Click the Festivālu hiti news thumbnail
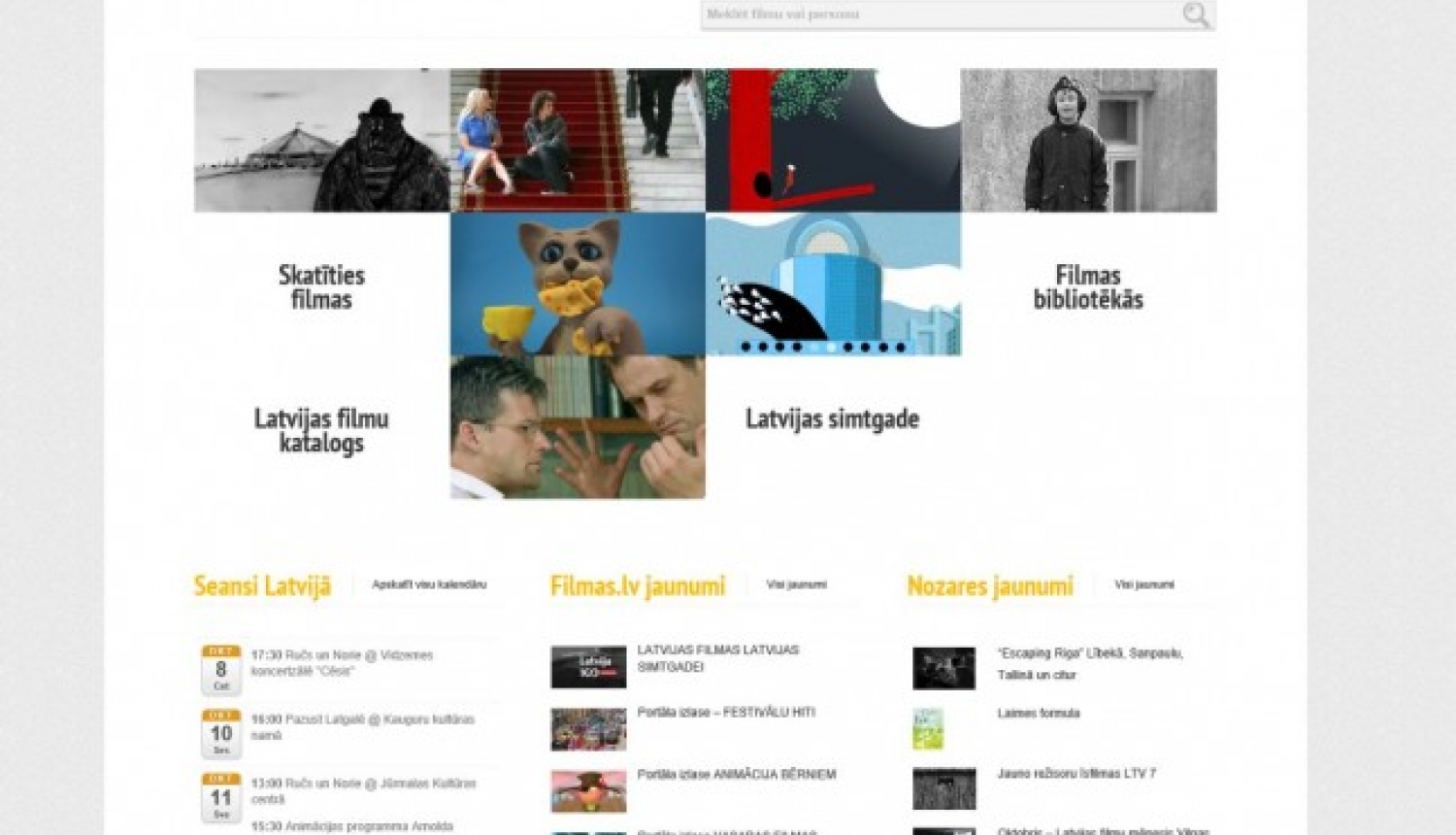 pos(588,729)
